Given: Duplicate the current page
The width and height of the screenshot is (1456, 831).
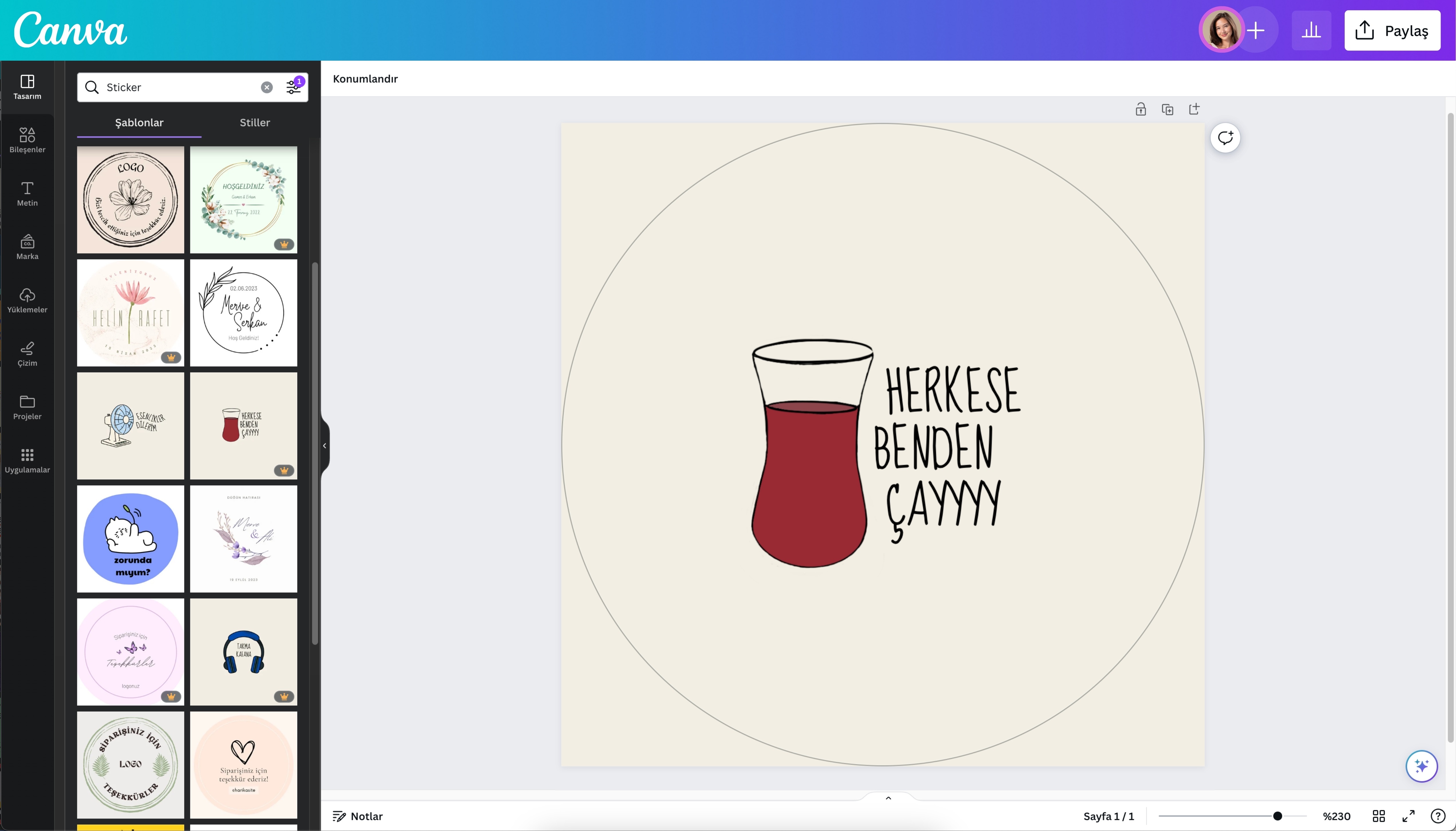Looking at the screenshot, I should 1167,108.
